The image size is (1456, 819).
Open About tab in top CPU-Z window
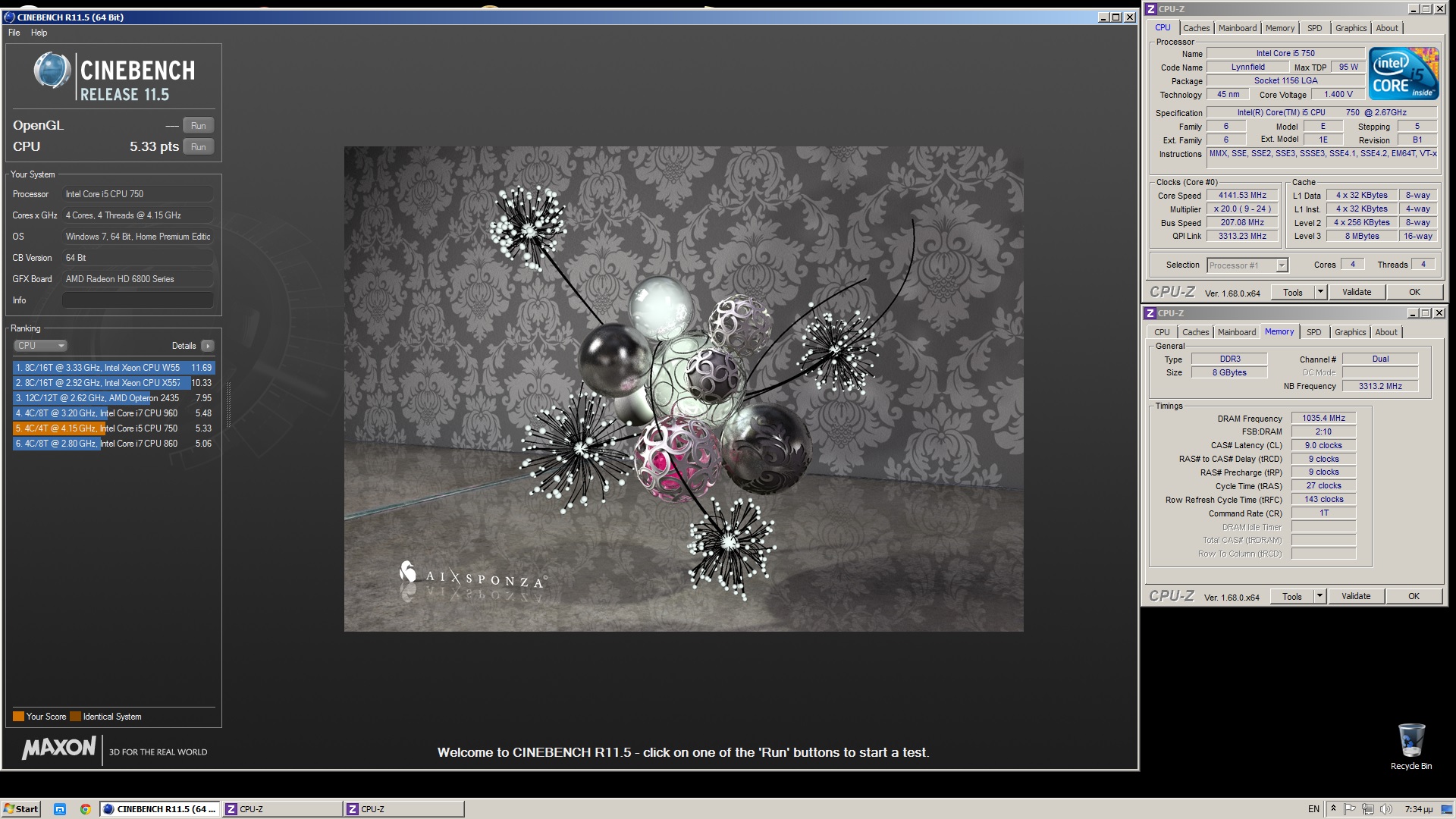pos(1387,28)
